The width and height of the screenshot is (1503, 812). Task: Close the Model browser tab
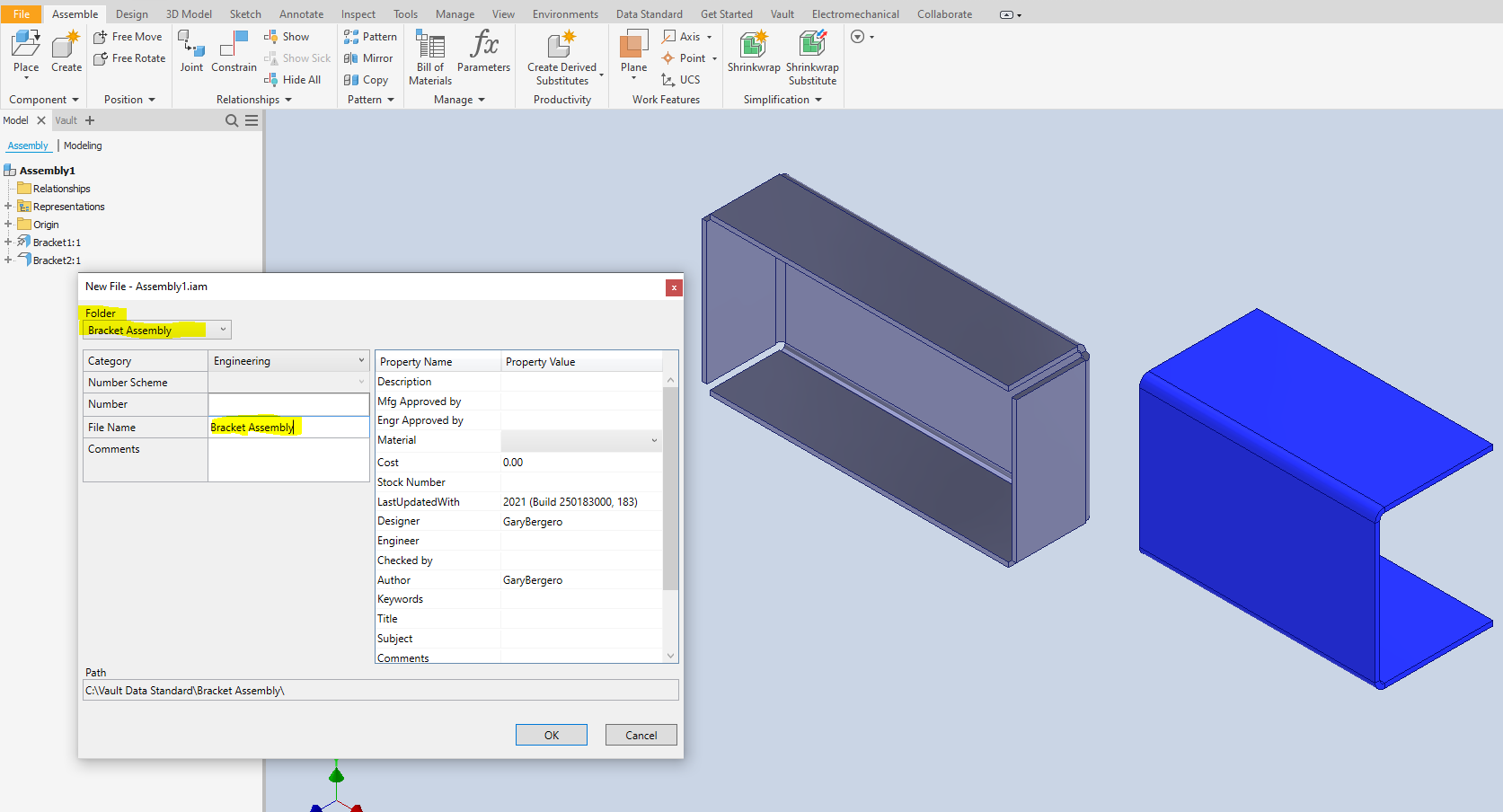click(41, 120)
